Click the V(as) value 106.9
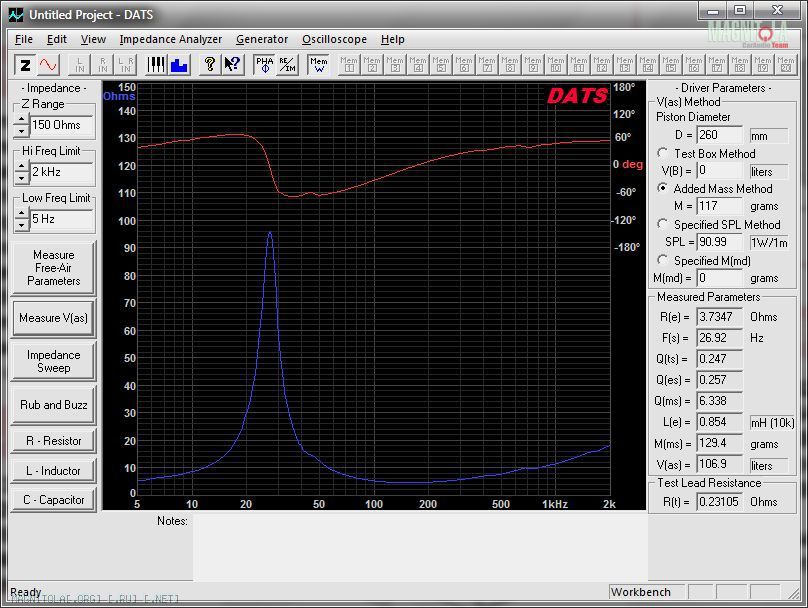This screenshot has height=608, width=808. tap(719, 464)
